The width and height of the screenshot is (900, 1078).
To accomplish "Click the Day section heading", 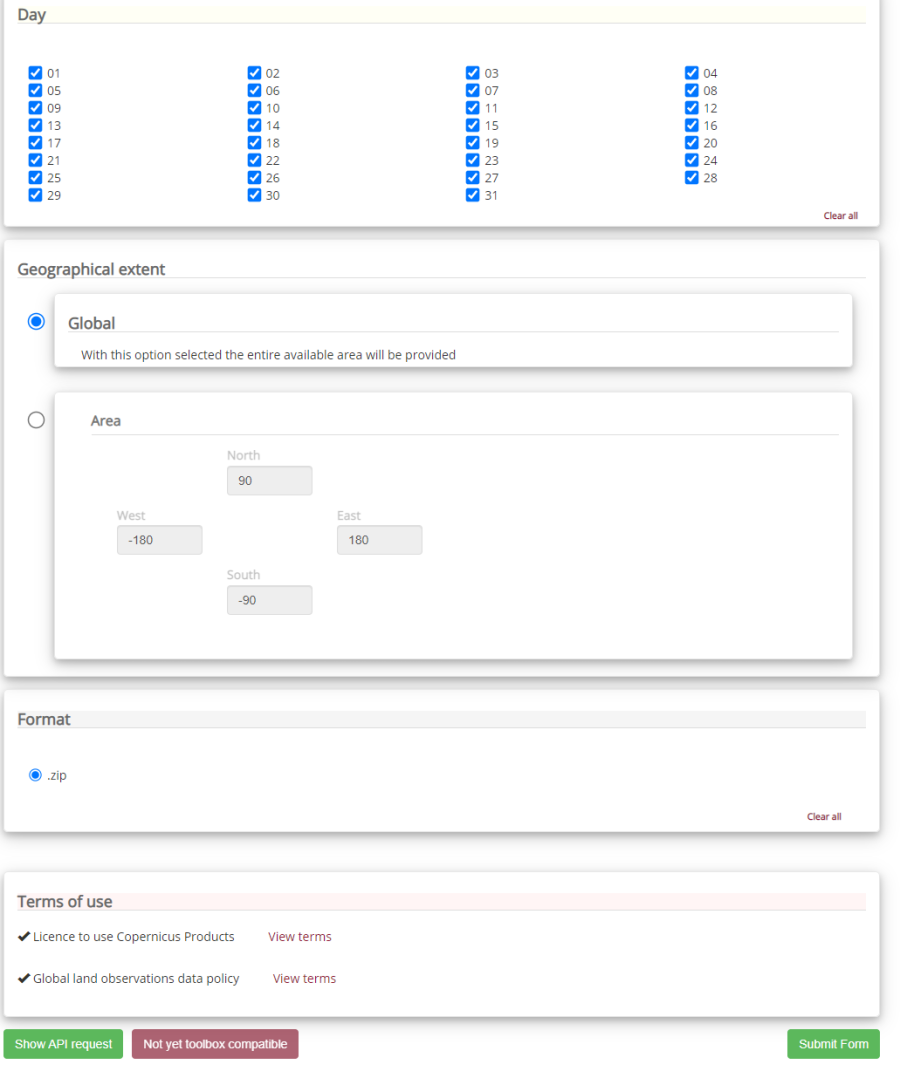I will click(32, 15).
